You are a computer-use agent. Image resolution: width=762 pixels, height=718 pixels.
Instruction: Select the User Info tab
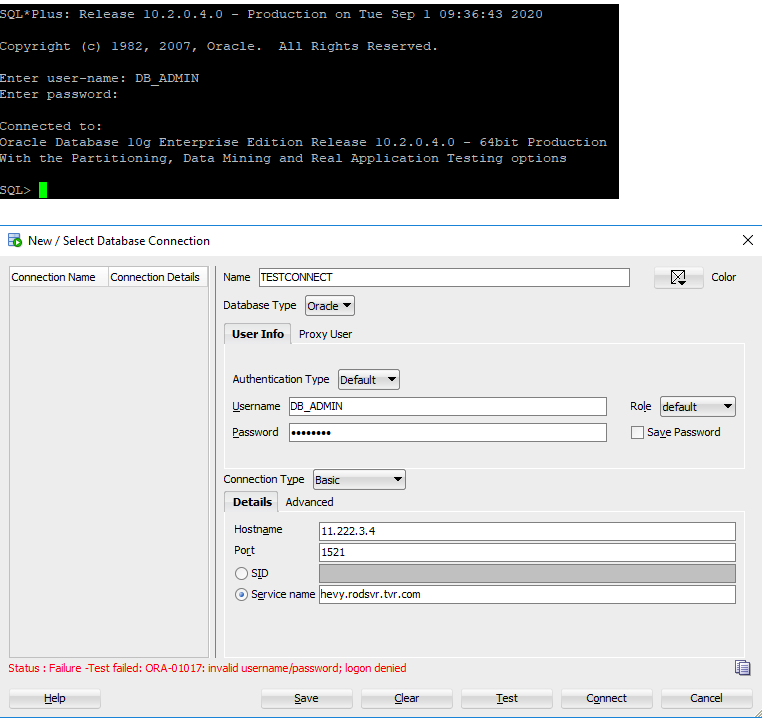(x=257, y=334)
